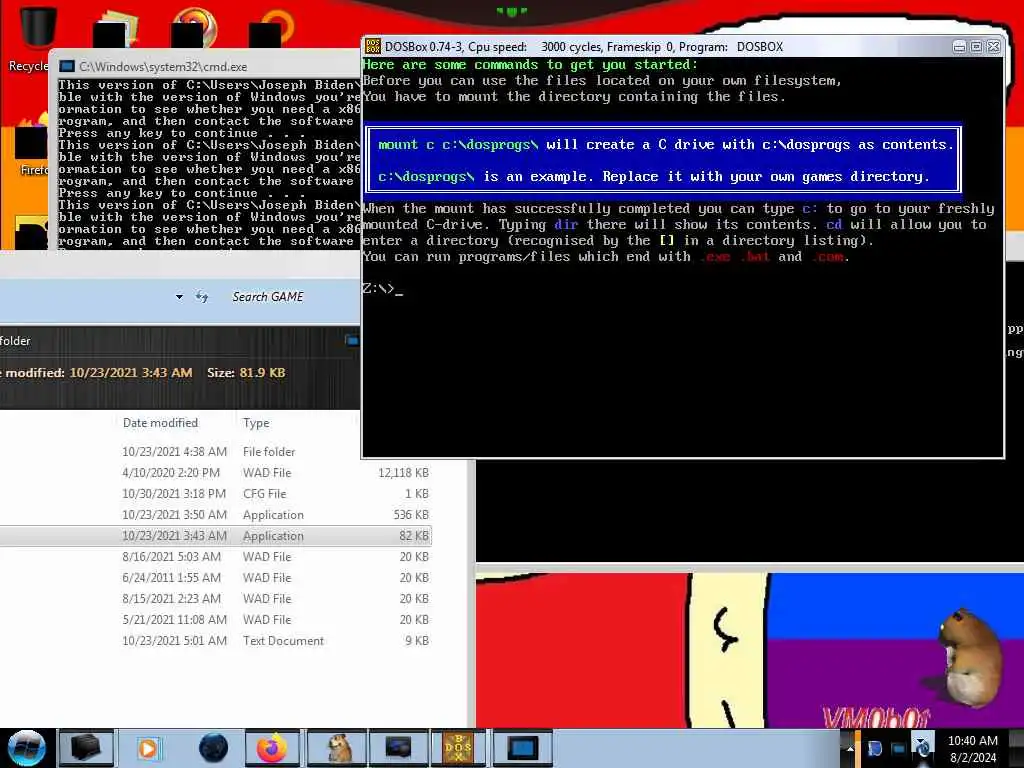
Task: Select the WAD File dated 8/15/2021 2:23 AM
Action: coord(216,598)
